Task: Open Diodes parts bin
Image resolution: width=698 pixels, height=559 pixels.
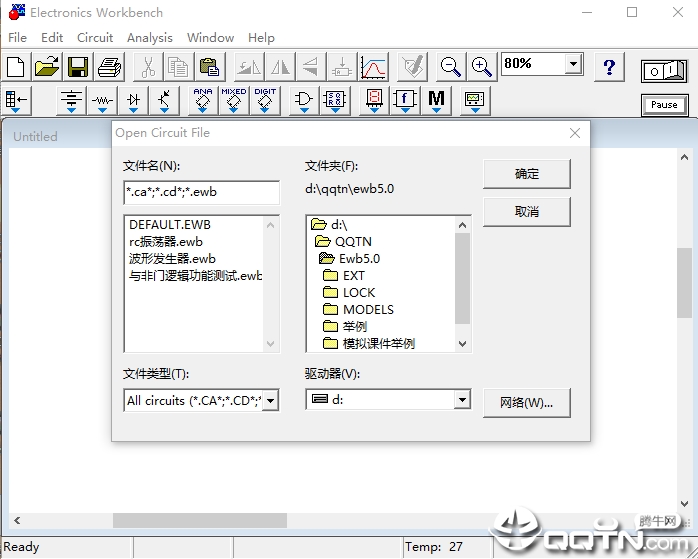Action: (x=134, y=101)
